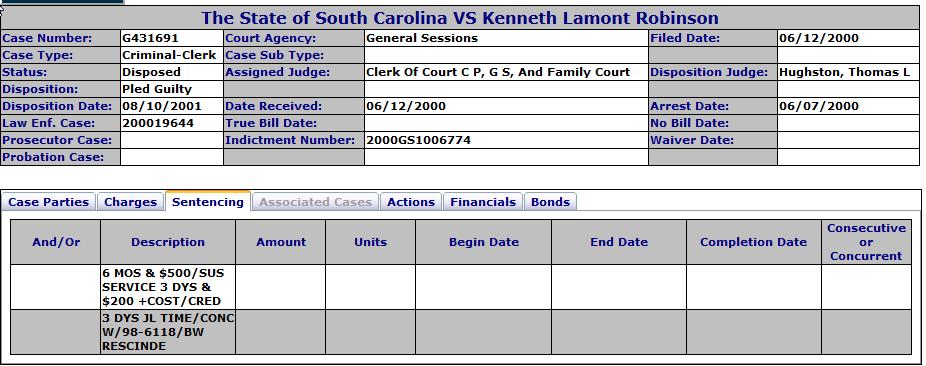Select the 3 DYS JL TIME/CONC sentence row
The image size is (926, 366).
461,332
